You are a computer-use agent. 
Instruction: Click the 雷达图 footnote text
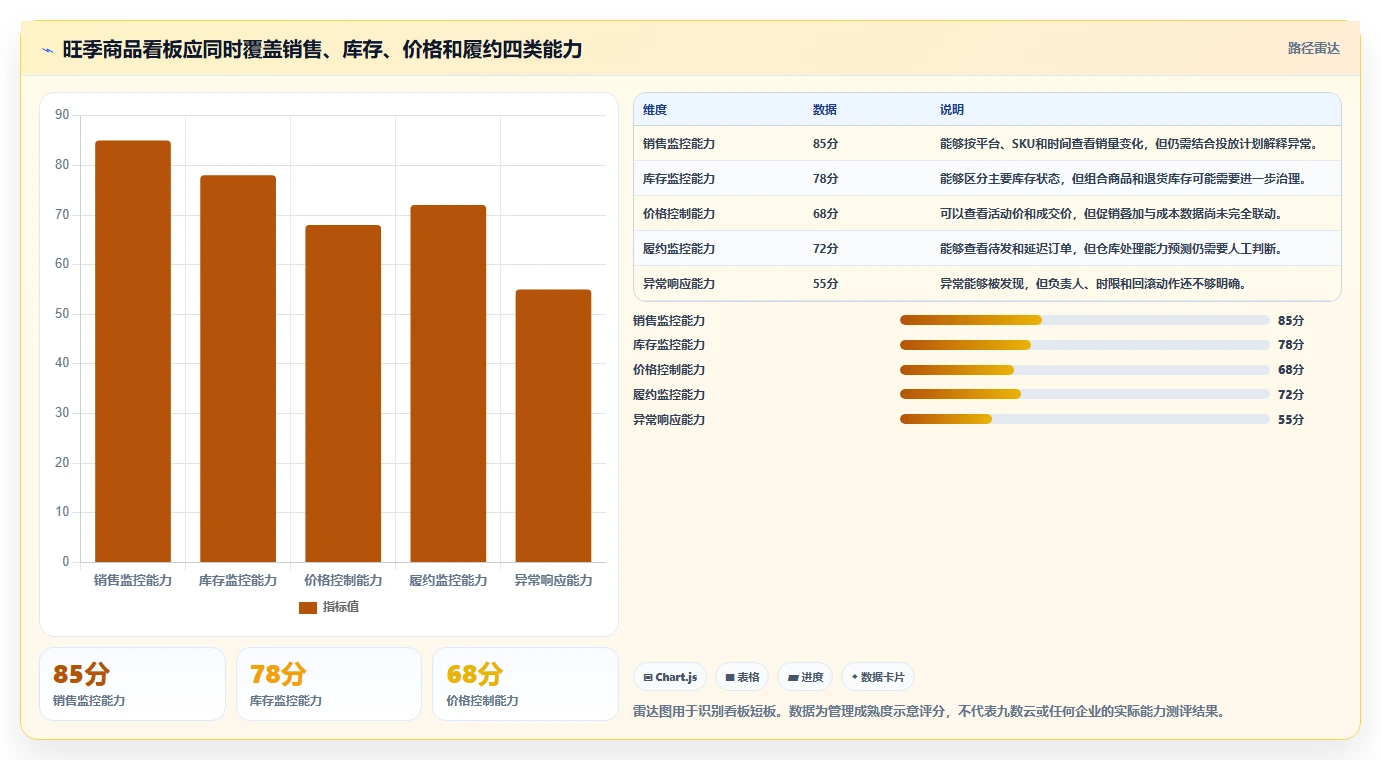coord(929,712)
